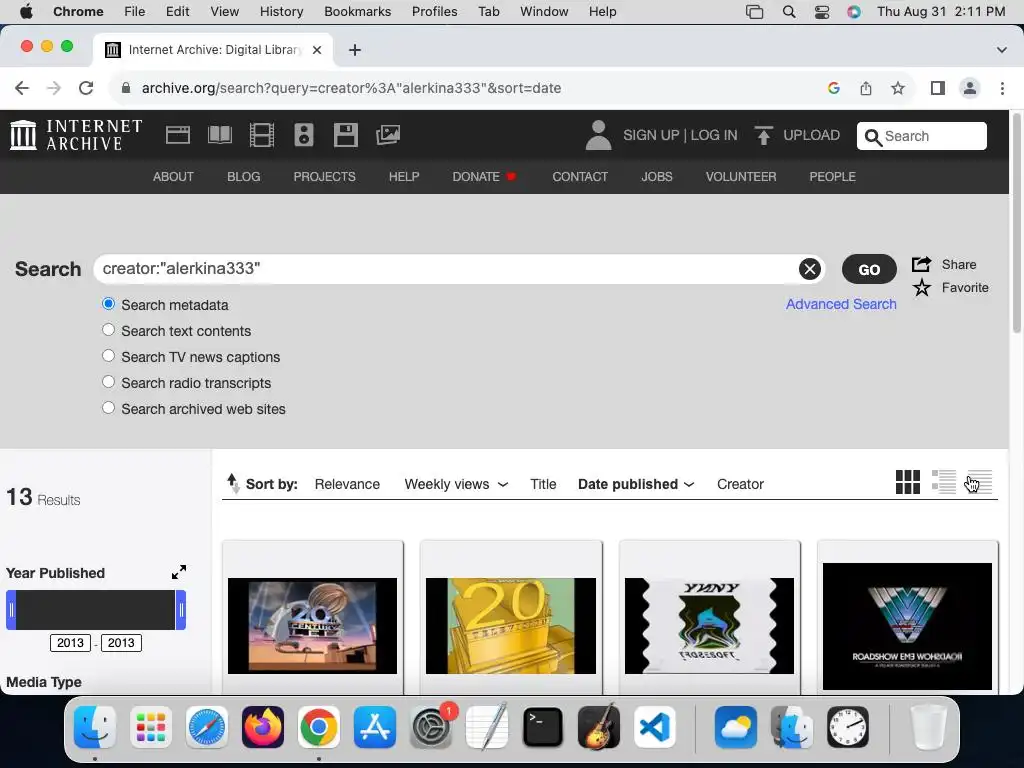The height and width of the screenshot is (768, 1024).
Task: Click the upload arrow icon
Action: pos(763,135)
